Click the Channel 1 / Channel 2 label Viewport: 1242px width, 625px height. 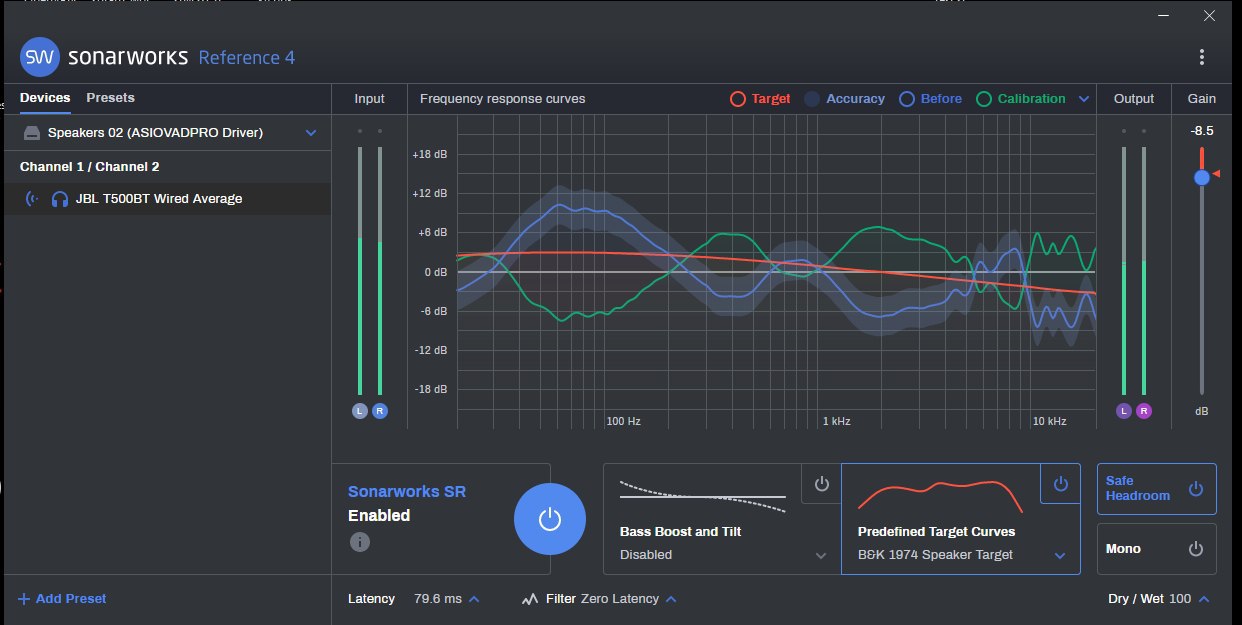pos(89,167)
